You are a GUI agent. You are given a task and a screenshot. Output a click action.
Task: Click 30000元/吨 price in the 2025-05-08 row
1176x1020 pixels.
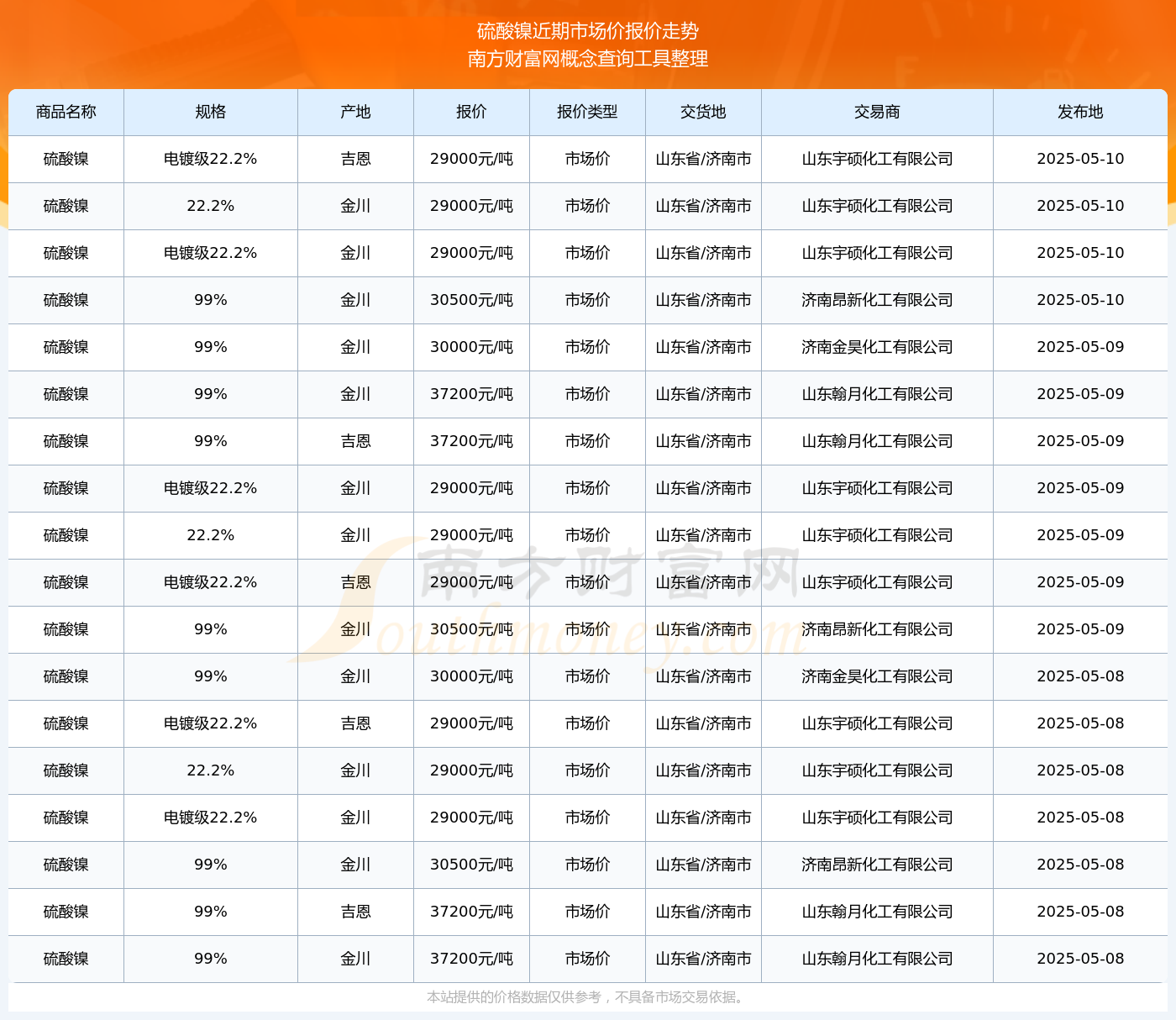click(472, 676)
